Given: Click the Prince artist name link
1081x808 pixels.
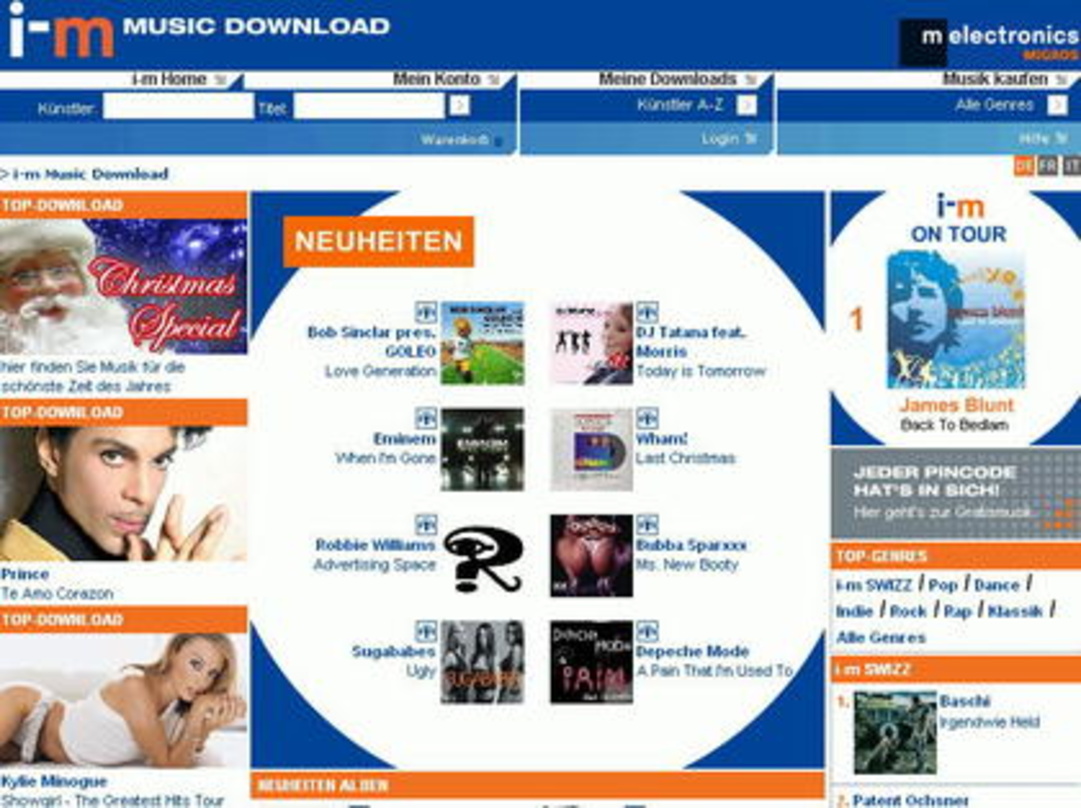Looking at the screenshot, I should 25,574.
